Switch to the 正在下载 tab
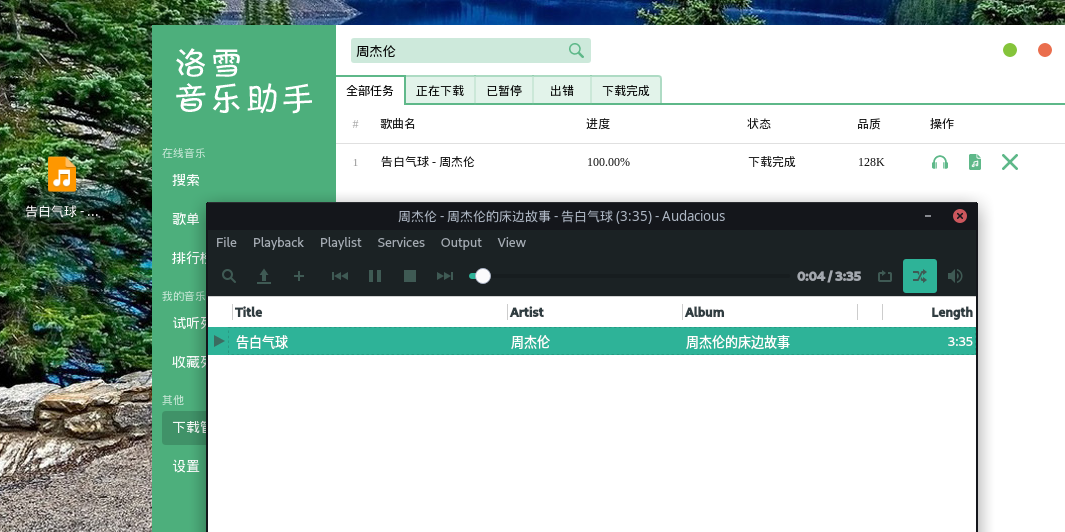The height and width of the screenshot is (532, 1065). click(440, 90)
